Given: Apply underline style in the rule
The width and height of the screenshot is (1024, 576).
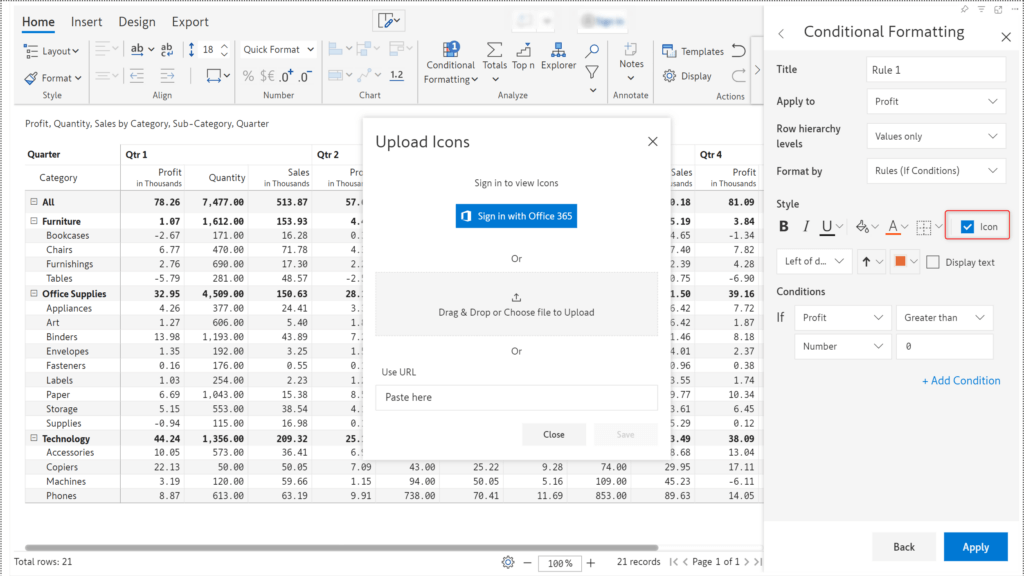Looking at the screenshot, I should 827,226.
